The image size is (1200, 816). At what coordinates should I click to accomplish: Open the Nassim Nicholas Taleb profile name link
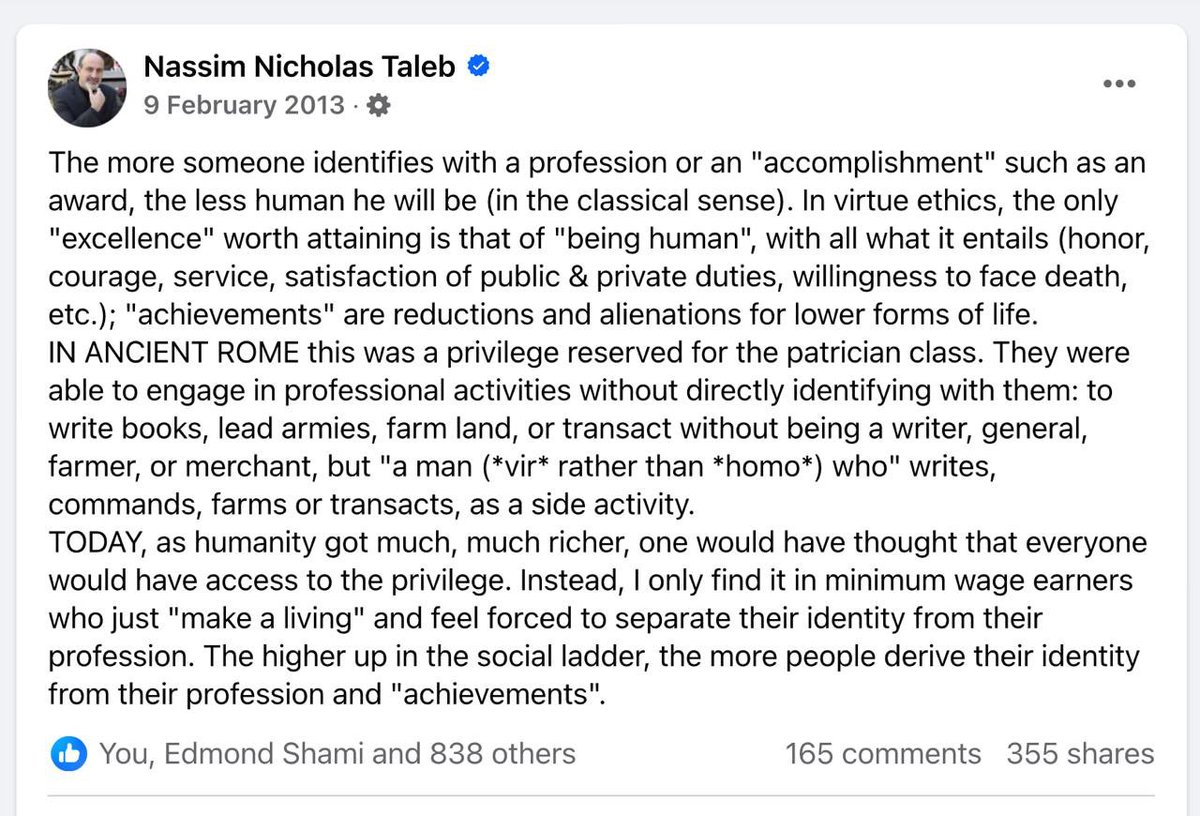[x=299, y=68]
